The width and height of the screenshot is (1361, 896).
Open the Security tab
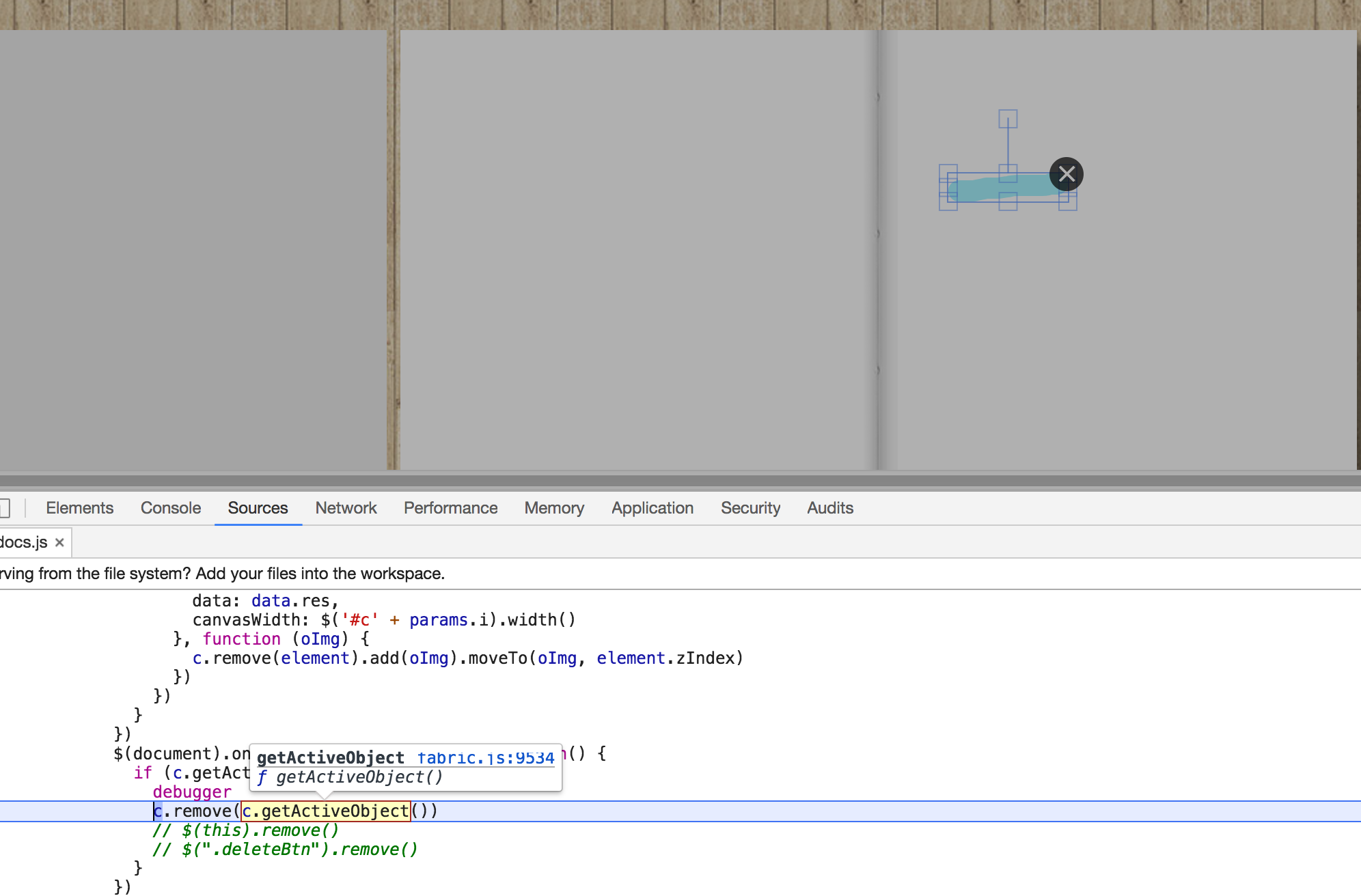pos(750,508)
